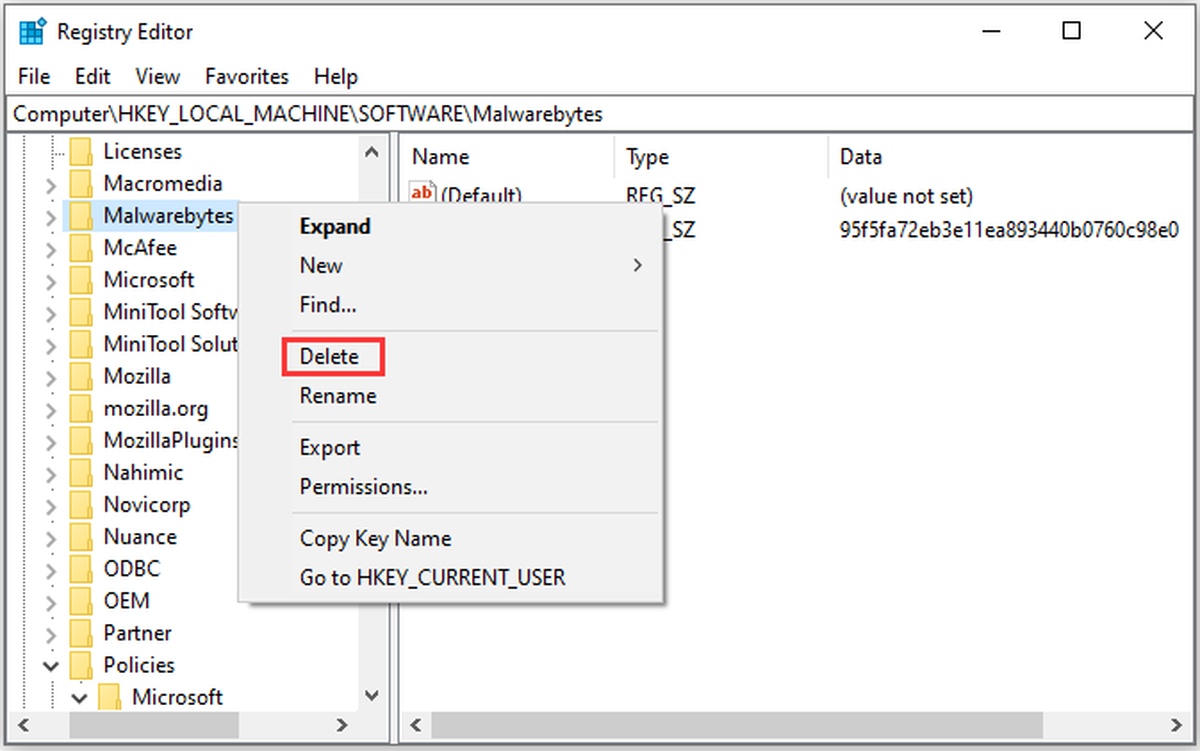This screenshot has height=751, width=1200.
Task: Select the Policies folder icon
Action: click(81, 665)
